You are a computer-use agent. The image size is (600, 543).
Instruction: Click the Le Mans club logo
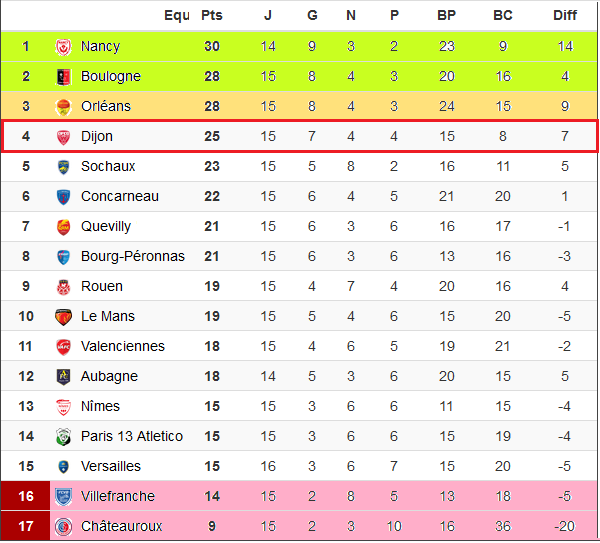63,317
